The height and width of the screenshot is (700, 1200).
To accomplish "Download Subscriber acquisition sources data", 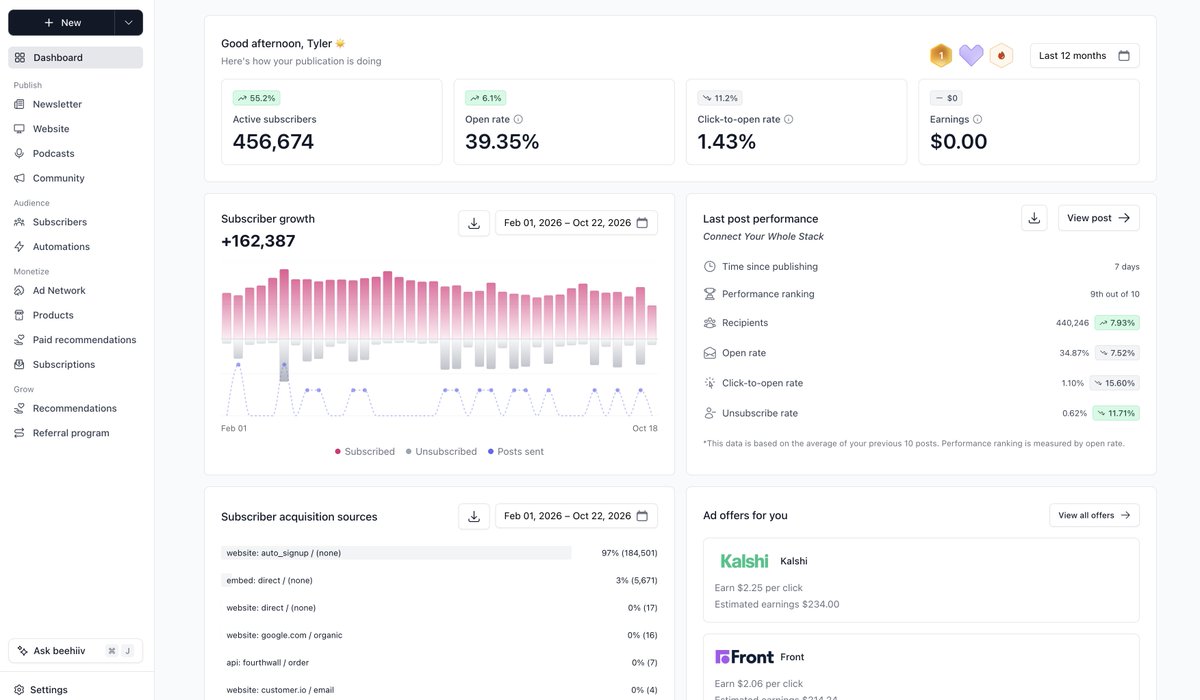I will click(x=474, y=516).
